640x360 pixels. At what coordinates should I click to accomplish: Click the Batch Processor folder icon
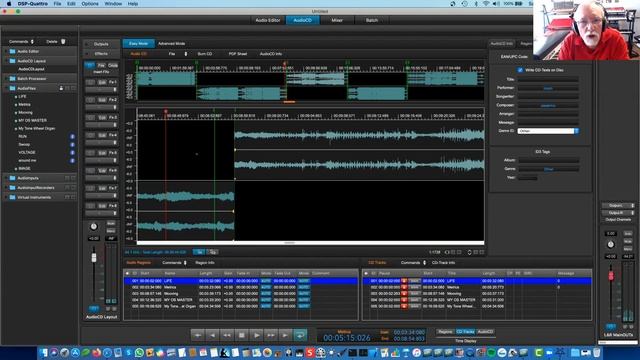[x=12, y=78]
